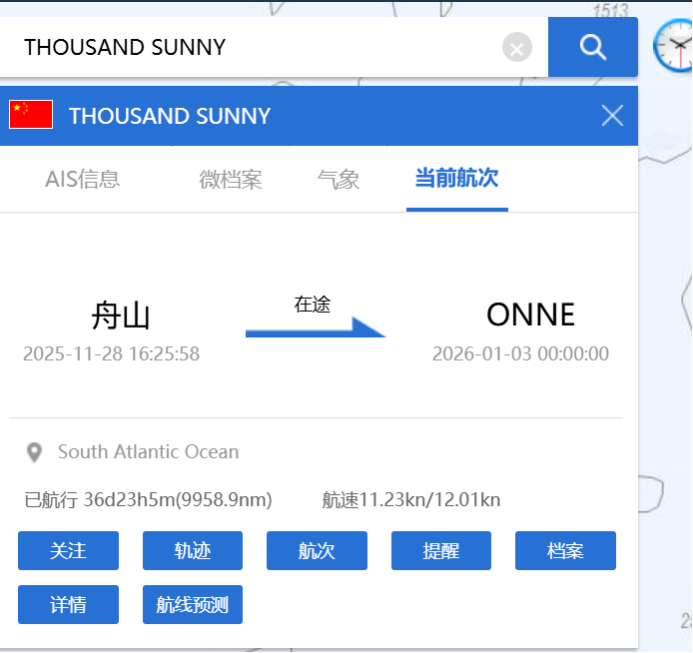693x653 pixels.
Task: Click the location pin icon
Action: (x=34, y=453)
